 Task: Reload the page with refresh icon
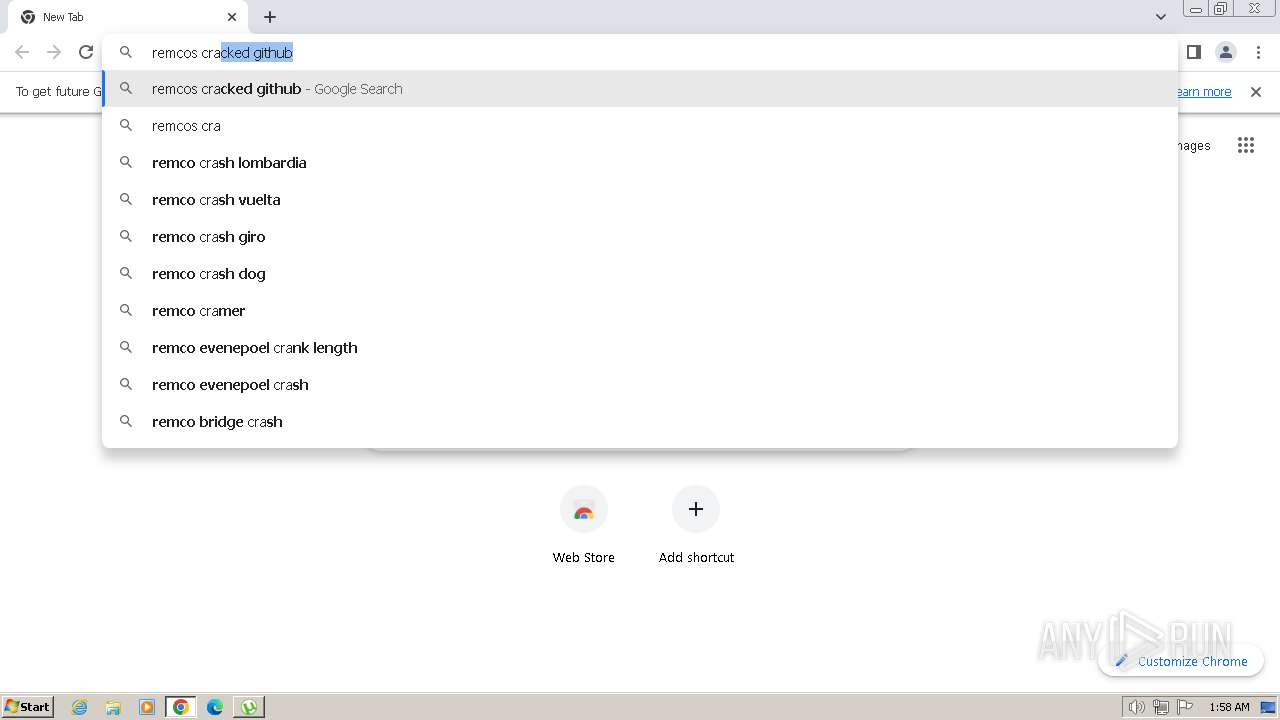click(86, 52)
